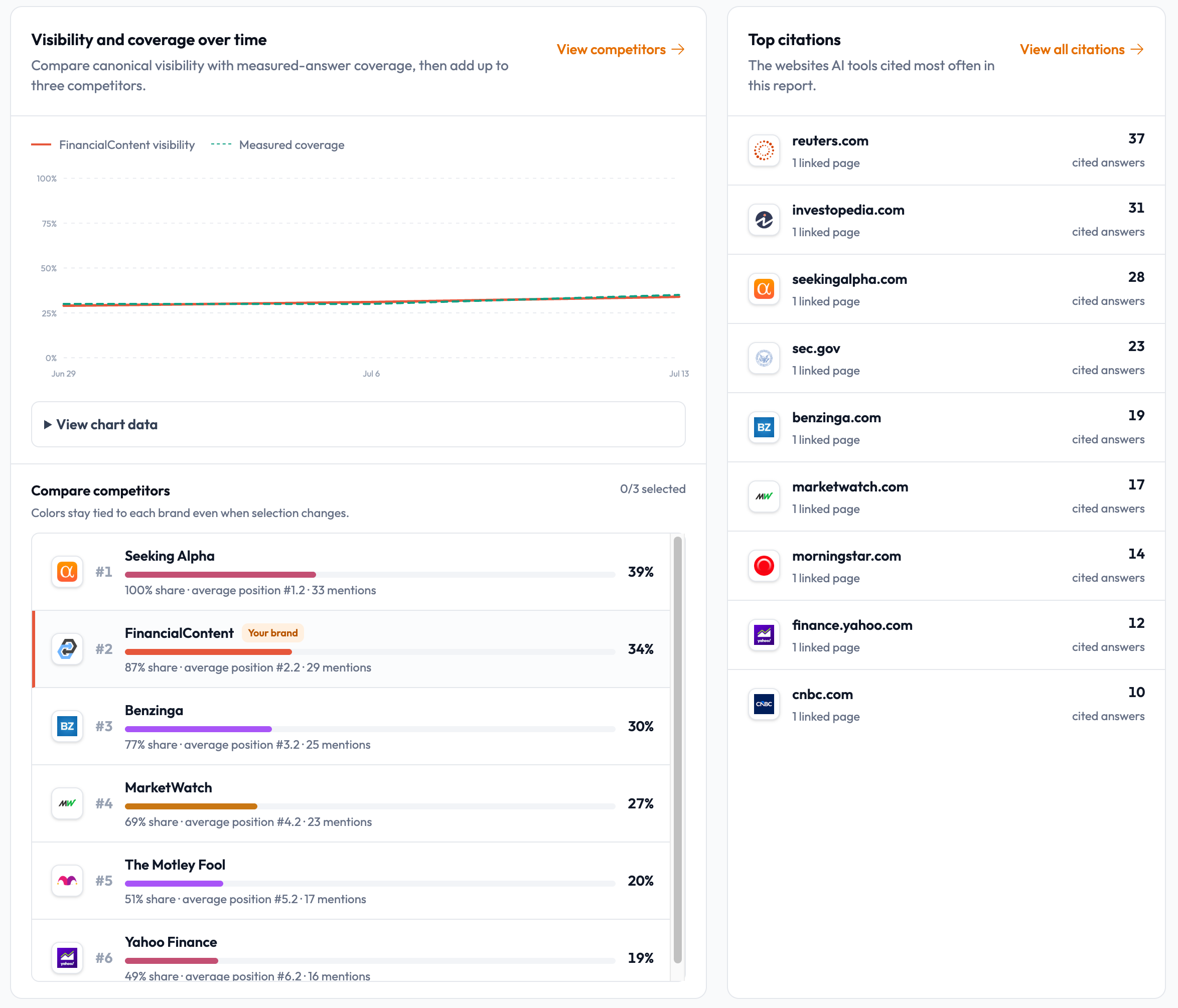Click the '0/3 selected' counter text
Screen dimensions: 1178x1008
pyautogui.click(x=653, y=488)
